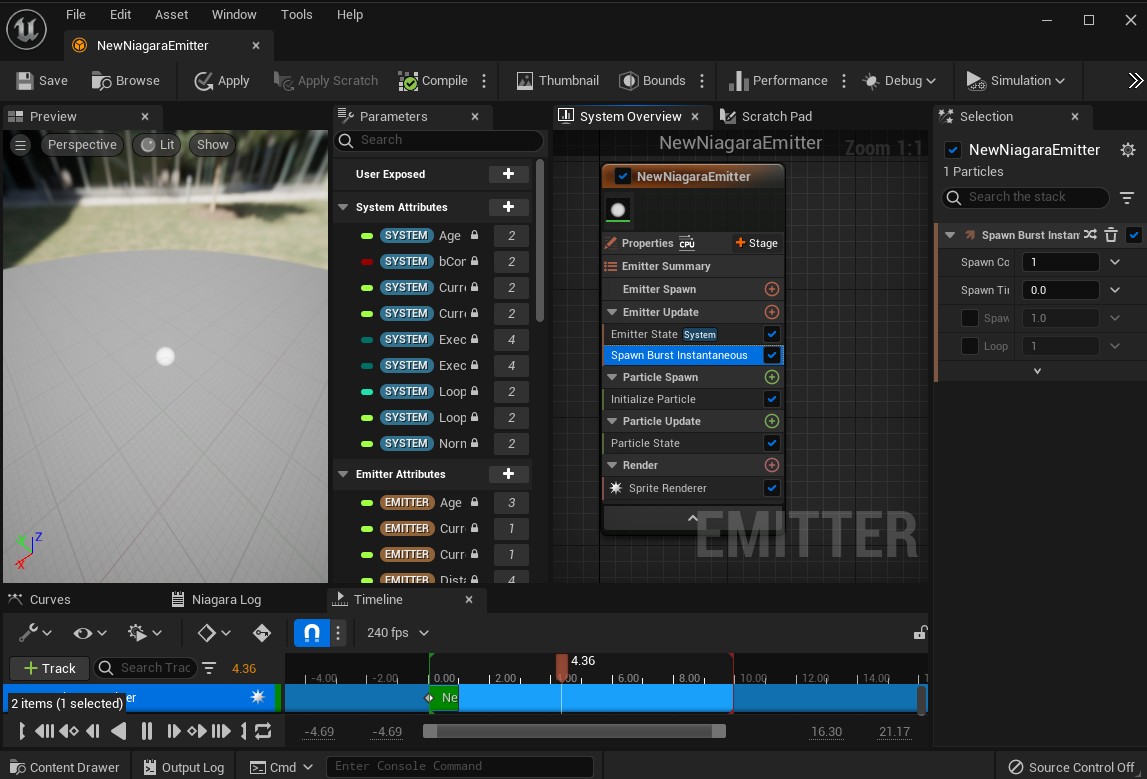Open the Debug dropdown
Image resolution: width=1147 pixels, height=779 pixels.
[x=899, y=80]
